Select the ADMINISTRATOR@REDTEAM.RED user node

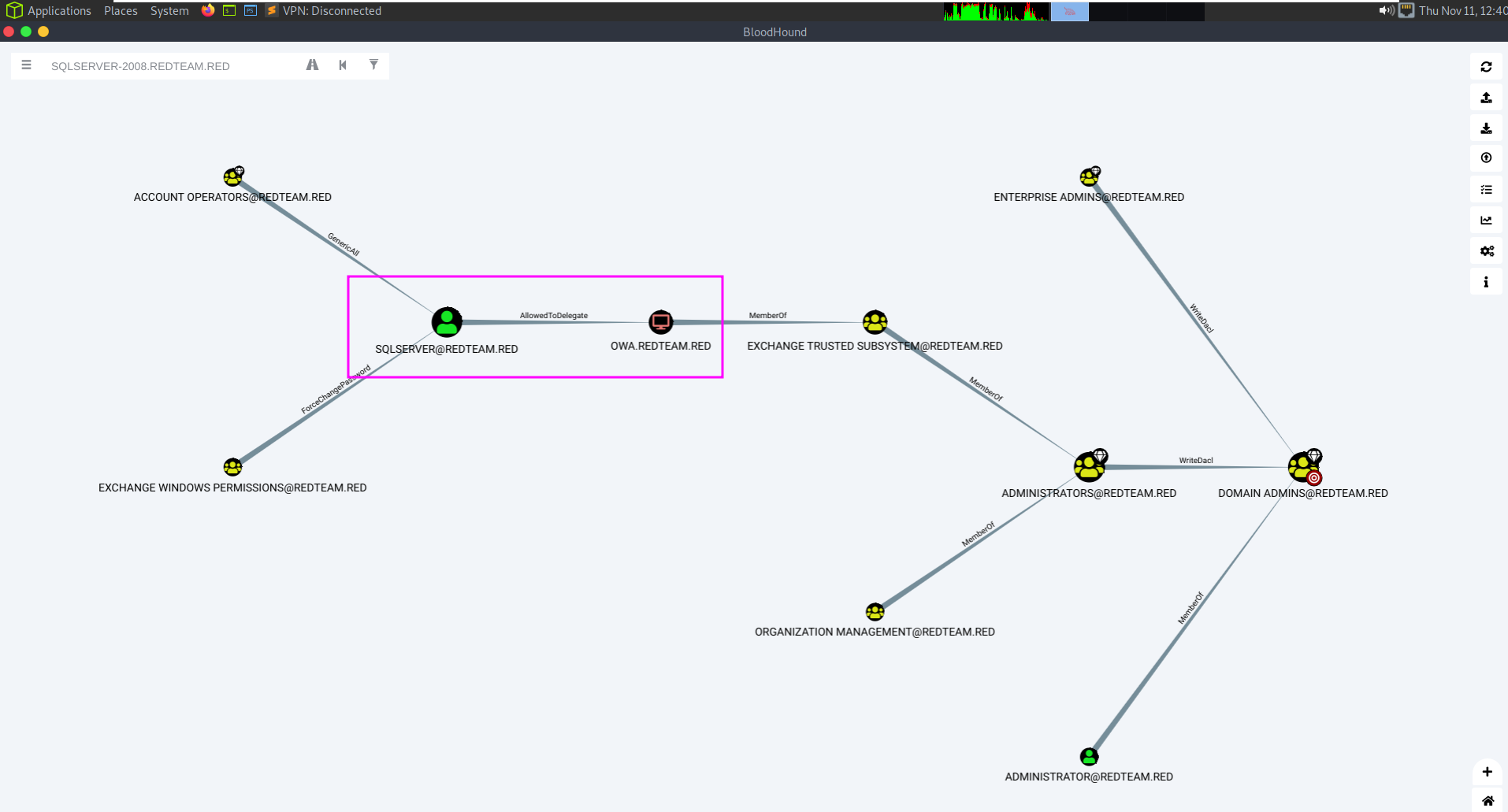(x=1089, y=757)
